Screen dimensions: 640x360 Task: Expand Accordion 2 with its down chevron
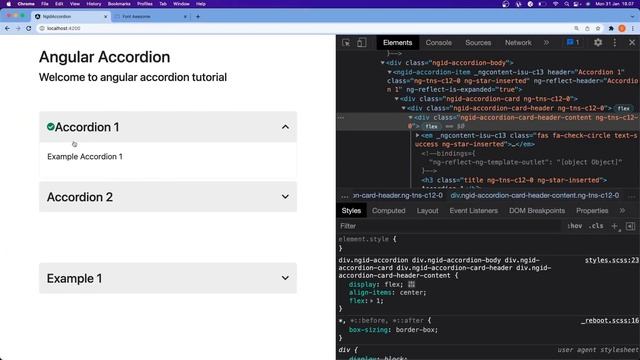coord(285,197)
